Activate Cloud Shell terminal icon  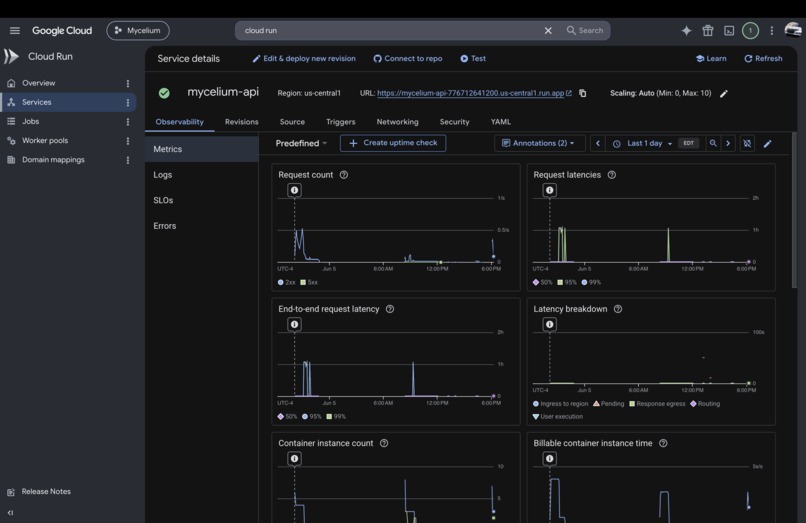[x=729, y=31]
